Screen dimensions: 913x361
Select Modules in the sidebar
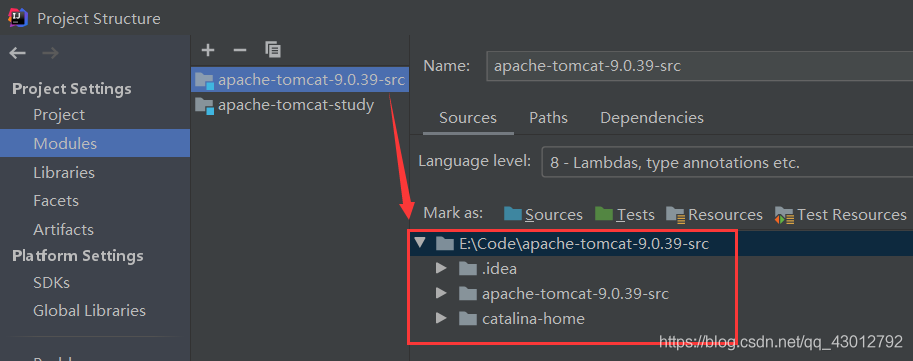95,143
